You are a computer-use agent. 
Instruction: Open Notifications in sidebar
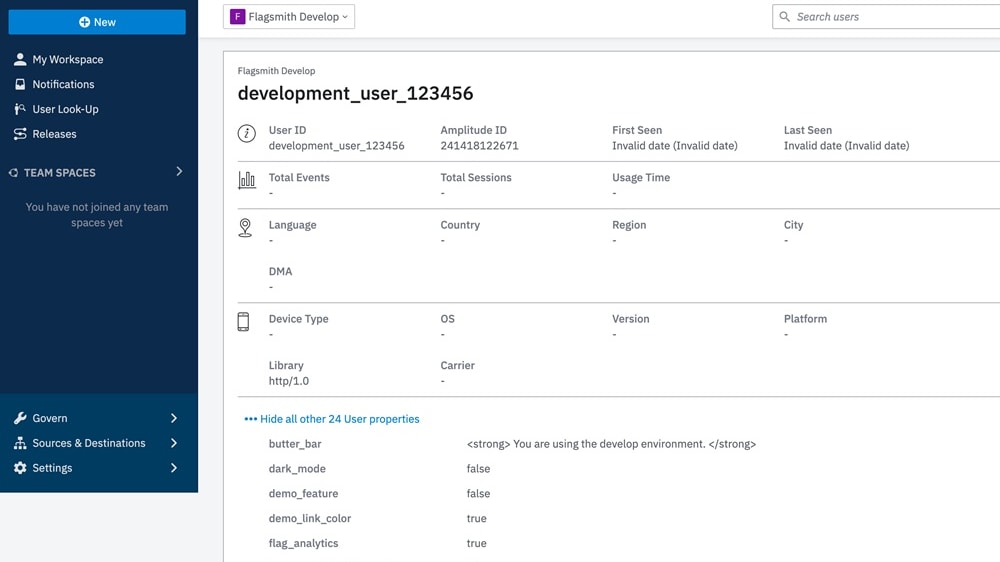63,84
